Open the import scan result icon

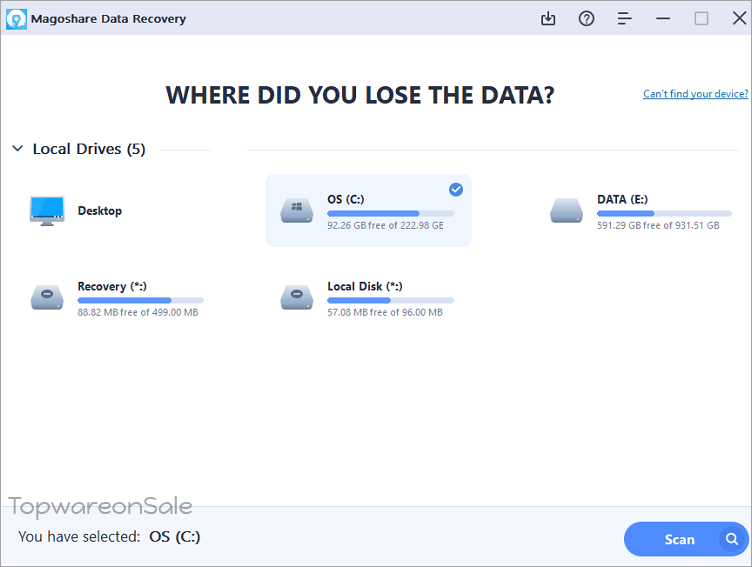[x=548, y=19]
